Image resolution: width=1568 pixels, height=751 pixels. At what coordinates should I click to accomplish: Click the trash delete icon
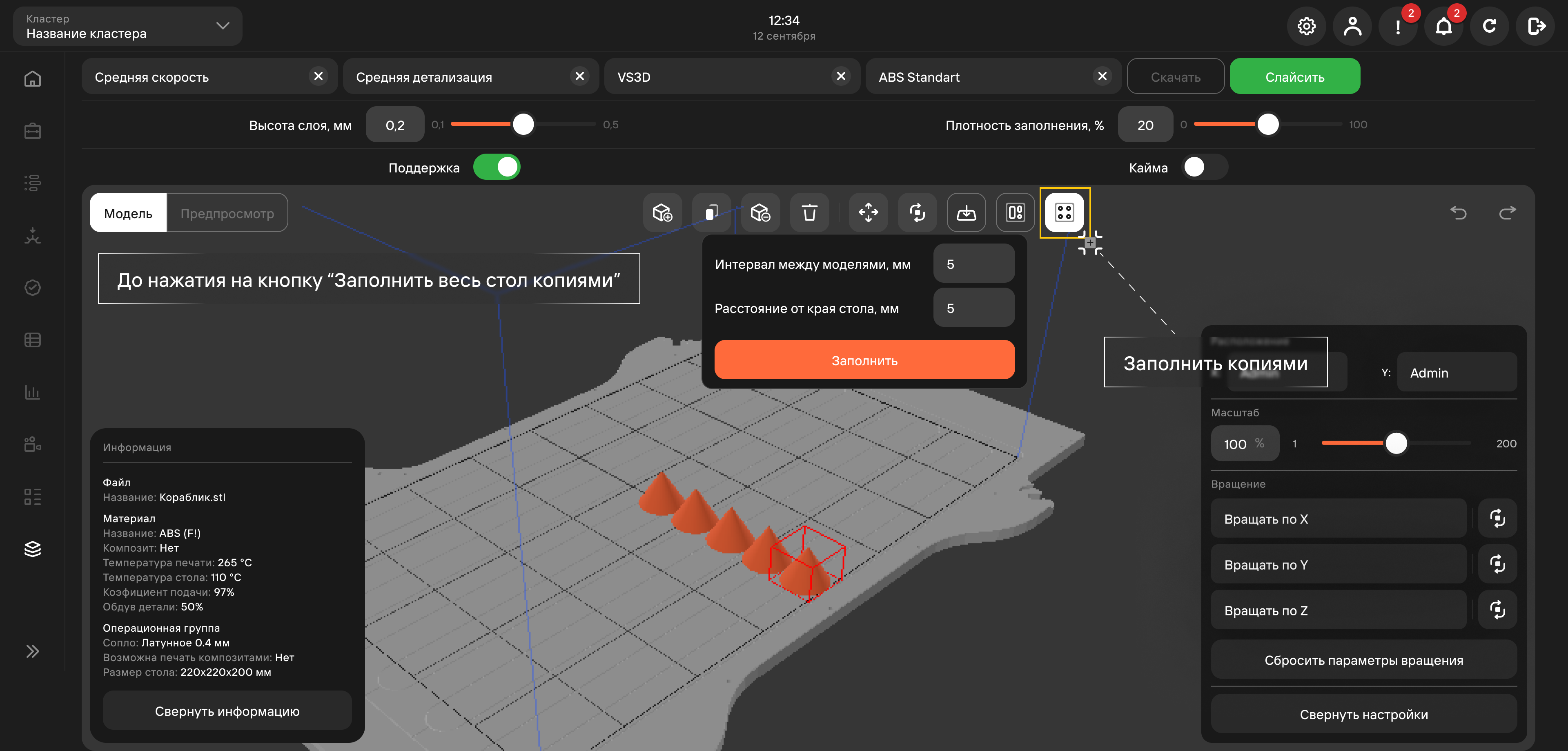[x=810, y=212]
